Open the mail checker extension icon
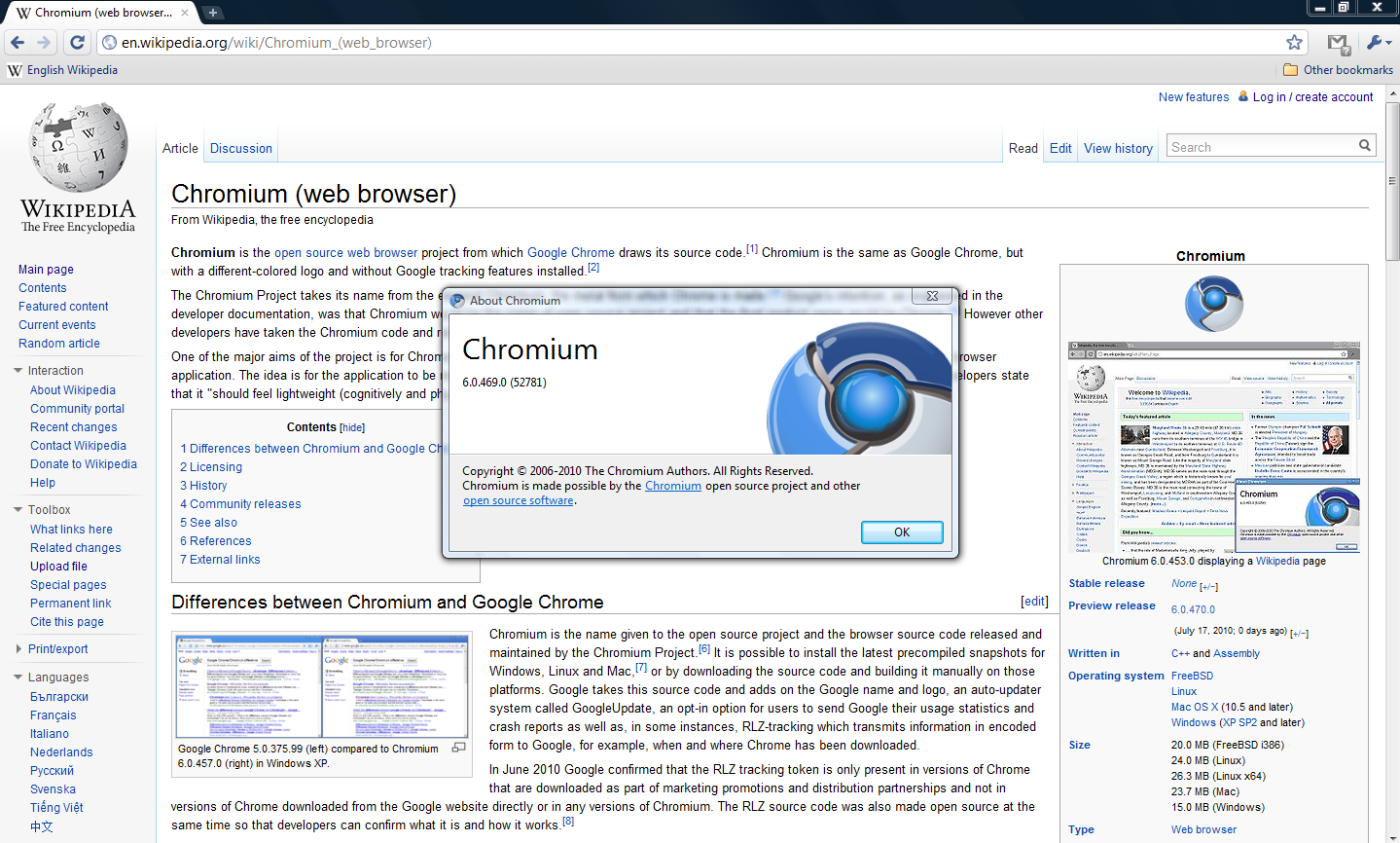The image size is (1400, 843). click(1338, 43)
